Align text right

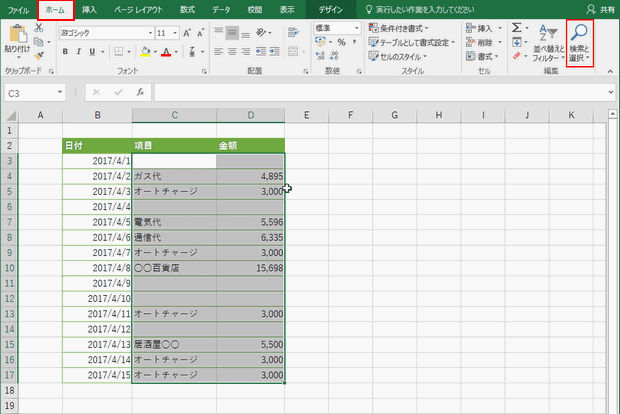pyautogui.click(x=246, y=51)
